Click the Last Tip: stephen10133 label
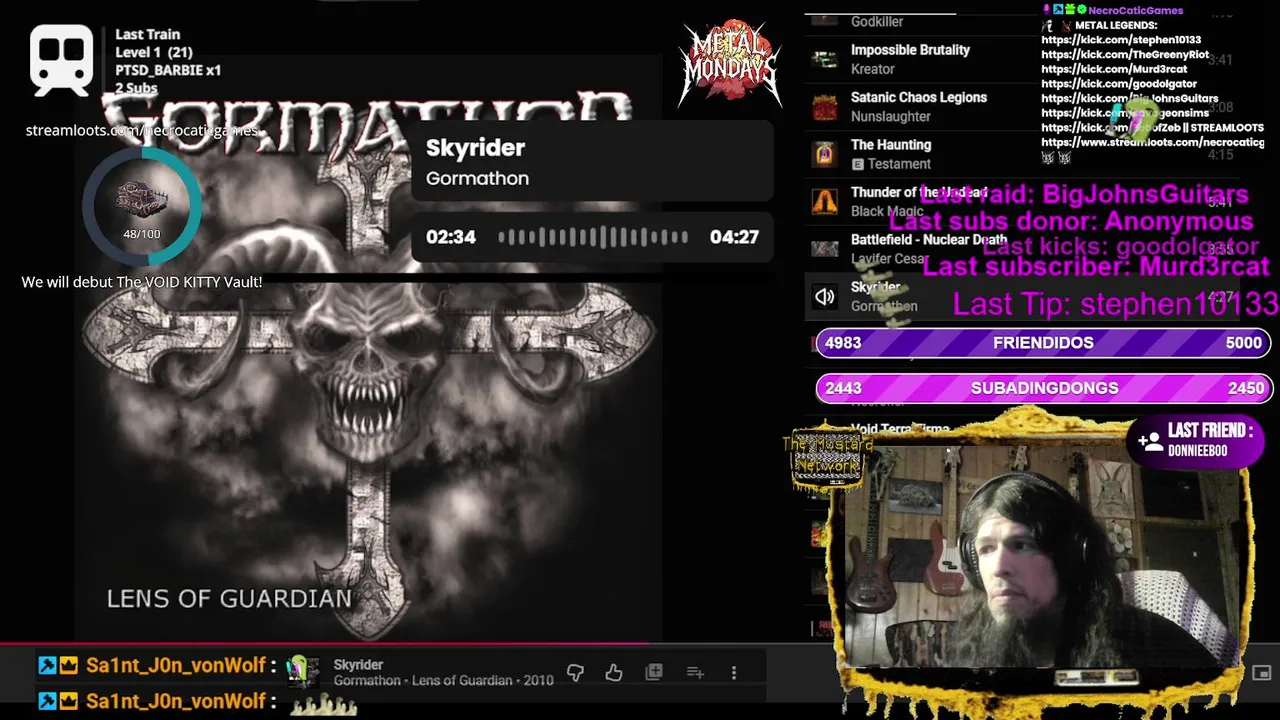The image size is (1280, 720). 1115,304
